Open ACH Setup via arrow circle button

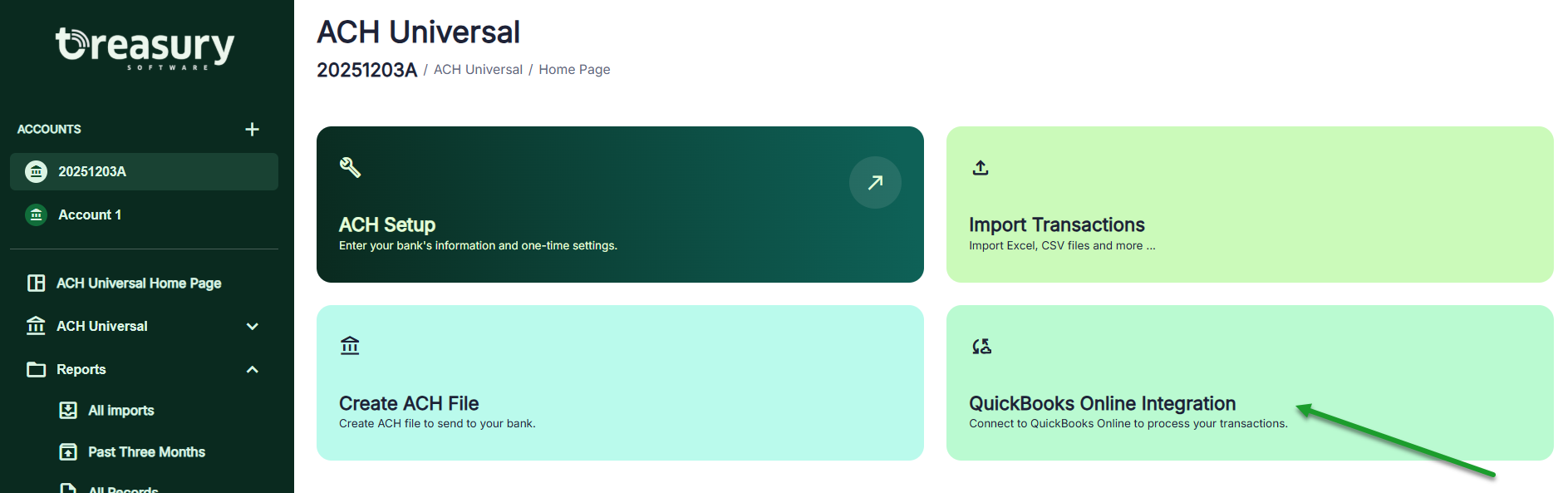pos(874,182)
